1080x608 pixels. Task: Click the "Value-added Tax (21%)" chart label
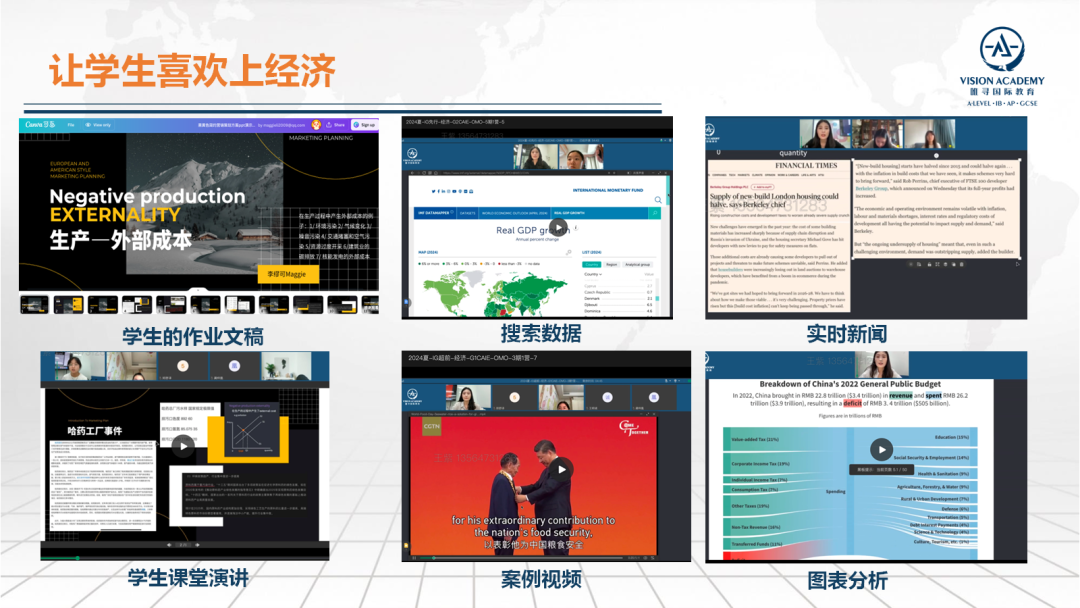click(x=755, y=439)
